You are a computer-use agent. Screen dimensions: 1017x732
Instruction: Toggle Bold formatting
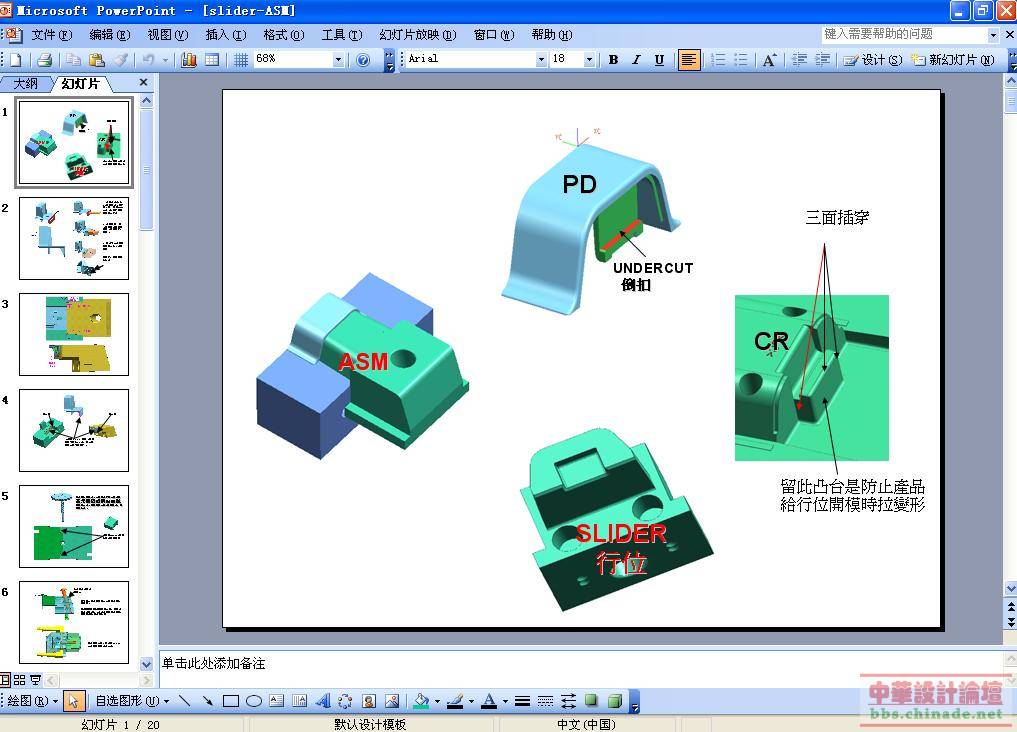[613, 60]
